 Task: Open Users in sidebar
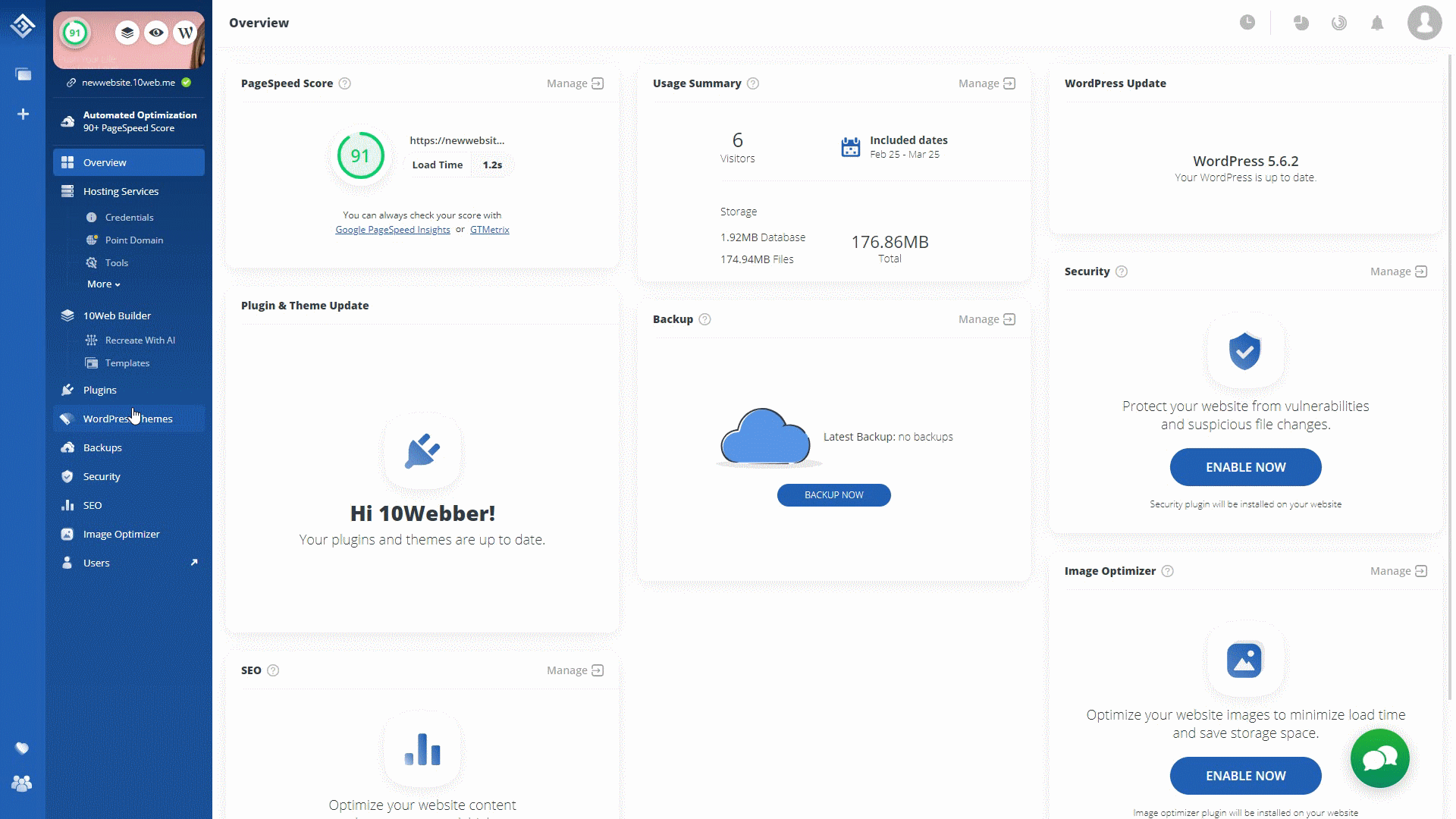pyautogui.click(x=129, y=563)
